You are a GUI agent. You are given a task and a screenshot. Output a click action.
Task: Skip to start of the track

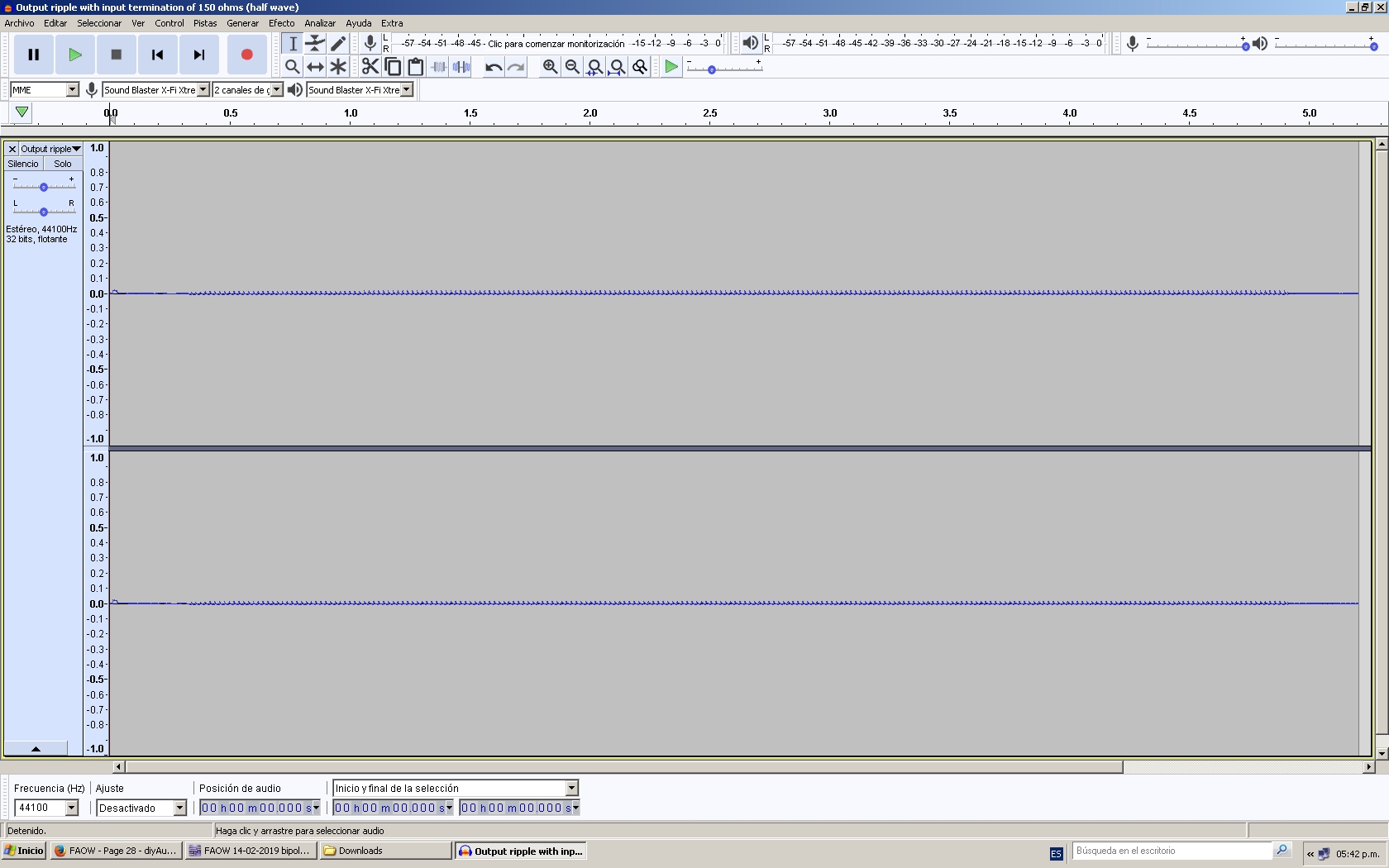pos(158,55)
